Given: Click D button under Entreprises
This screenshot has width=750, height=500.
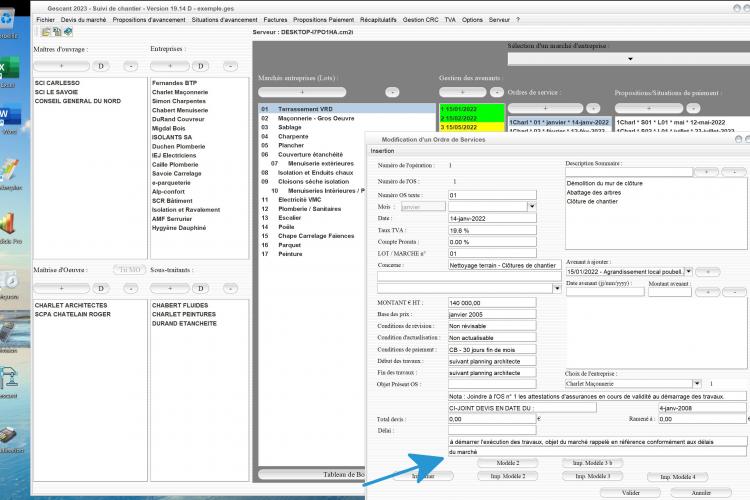Looking at the screenshot, I should click(201, 66).
